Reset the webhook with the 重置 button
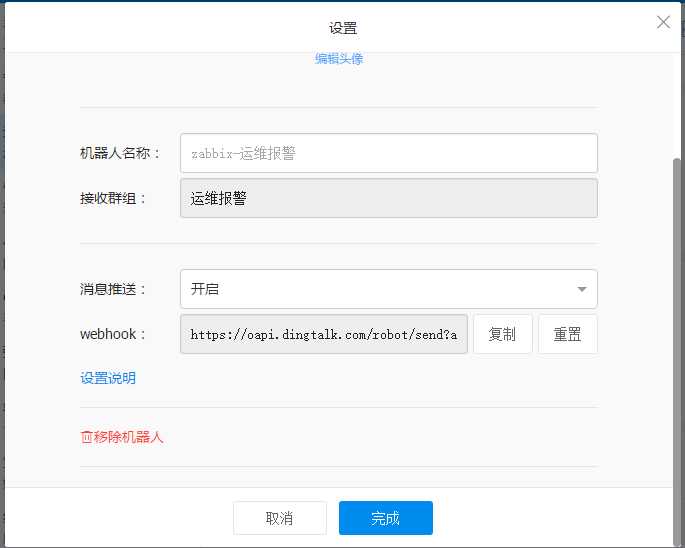The width and height of the screenshot is (685, 548). [567, 334]
